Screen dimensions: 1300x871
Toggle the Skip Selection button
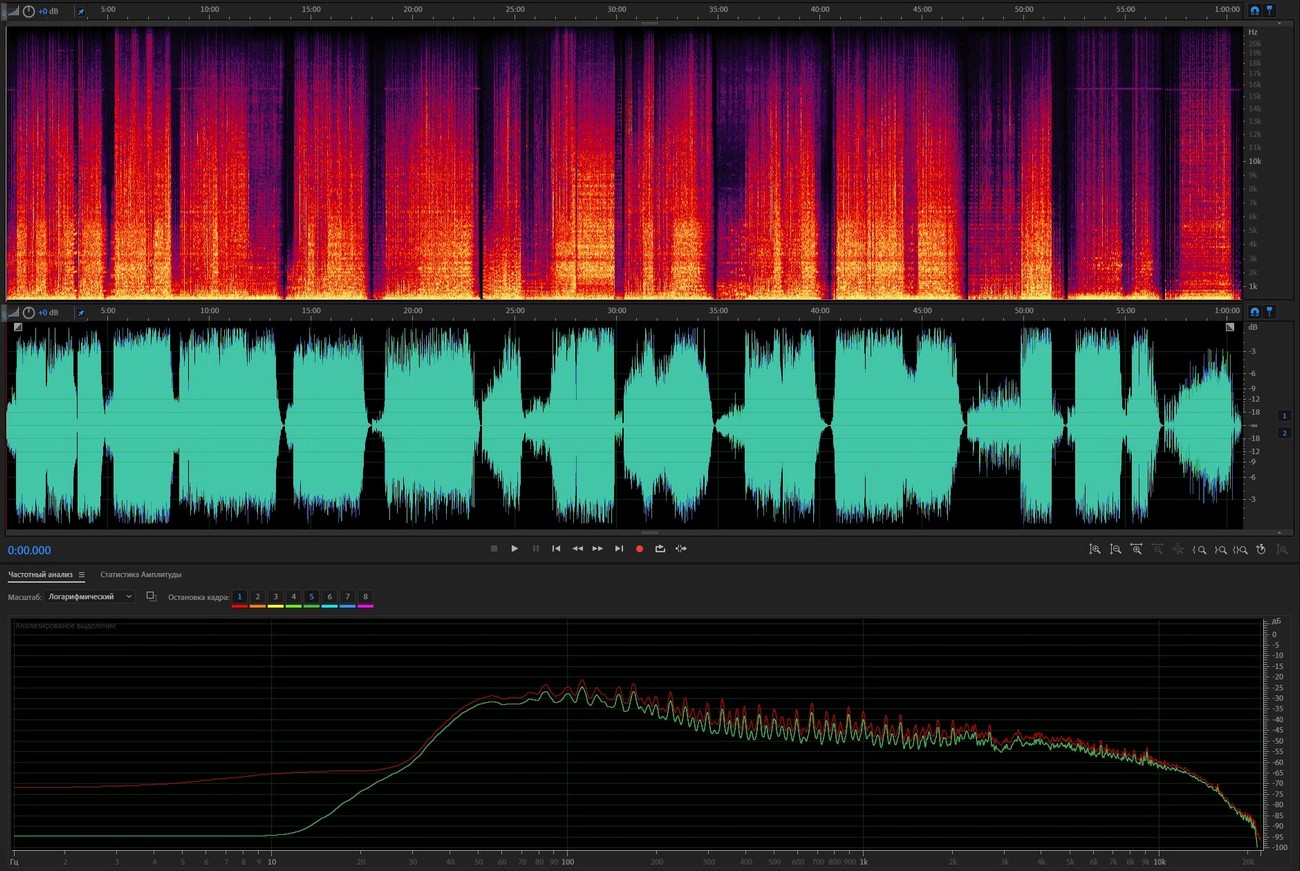tap(681, 549)
